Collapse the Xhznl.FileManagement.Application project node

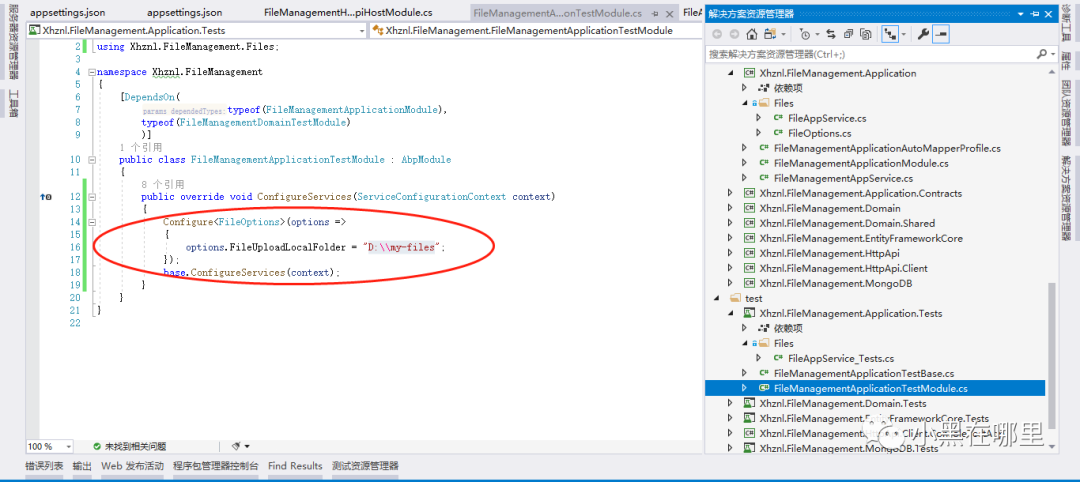(731, 73)
